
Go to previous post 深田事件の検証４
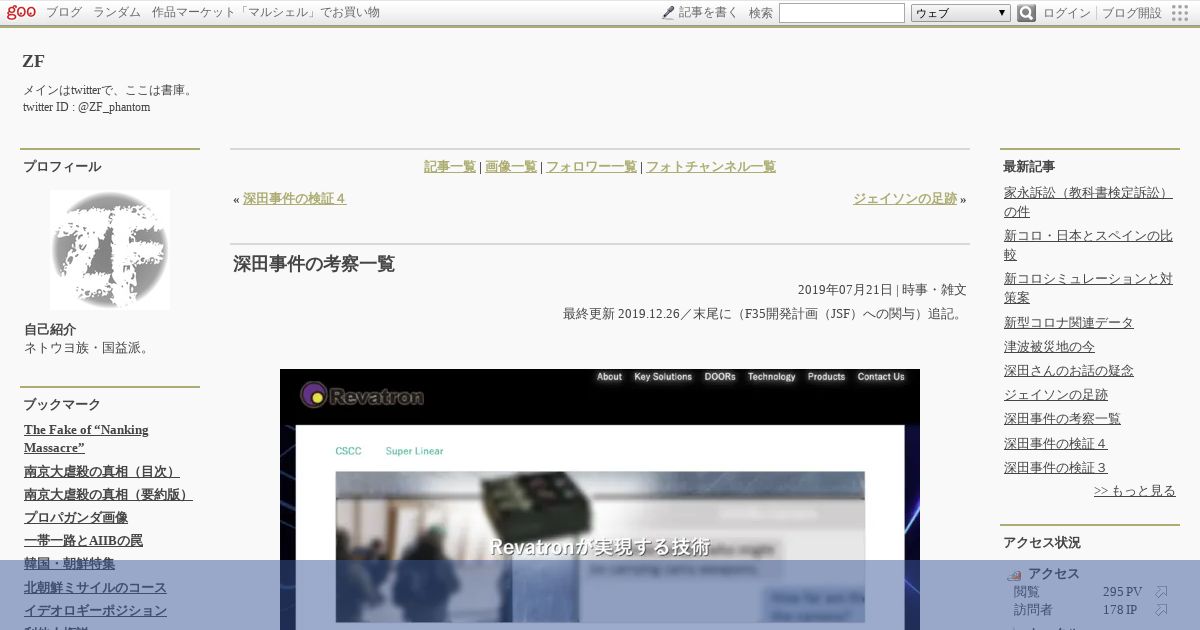click(x=294, y=199)
